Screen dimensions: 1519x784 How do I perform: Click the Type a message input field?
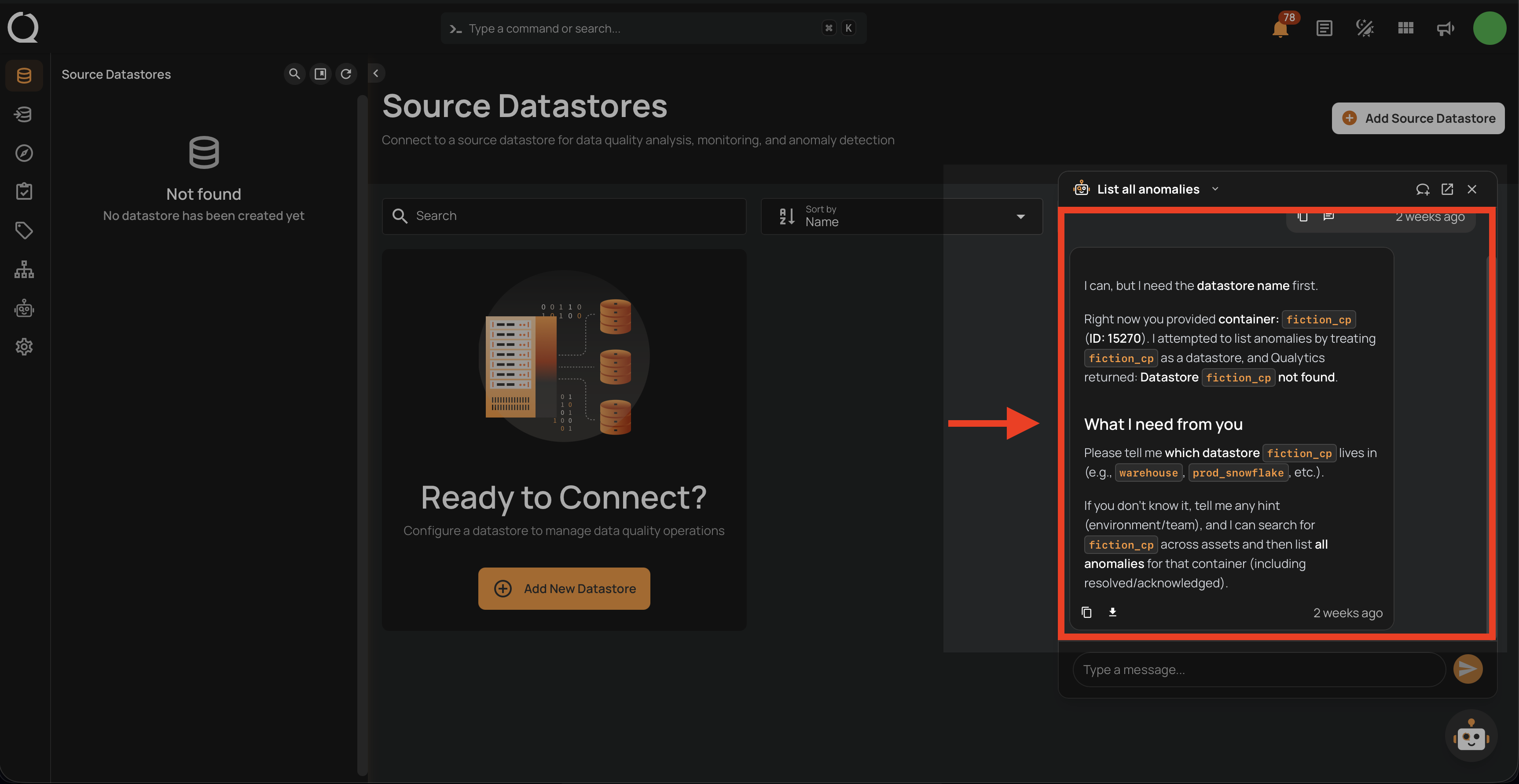coord(1258,670)
